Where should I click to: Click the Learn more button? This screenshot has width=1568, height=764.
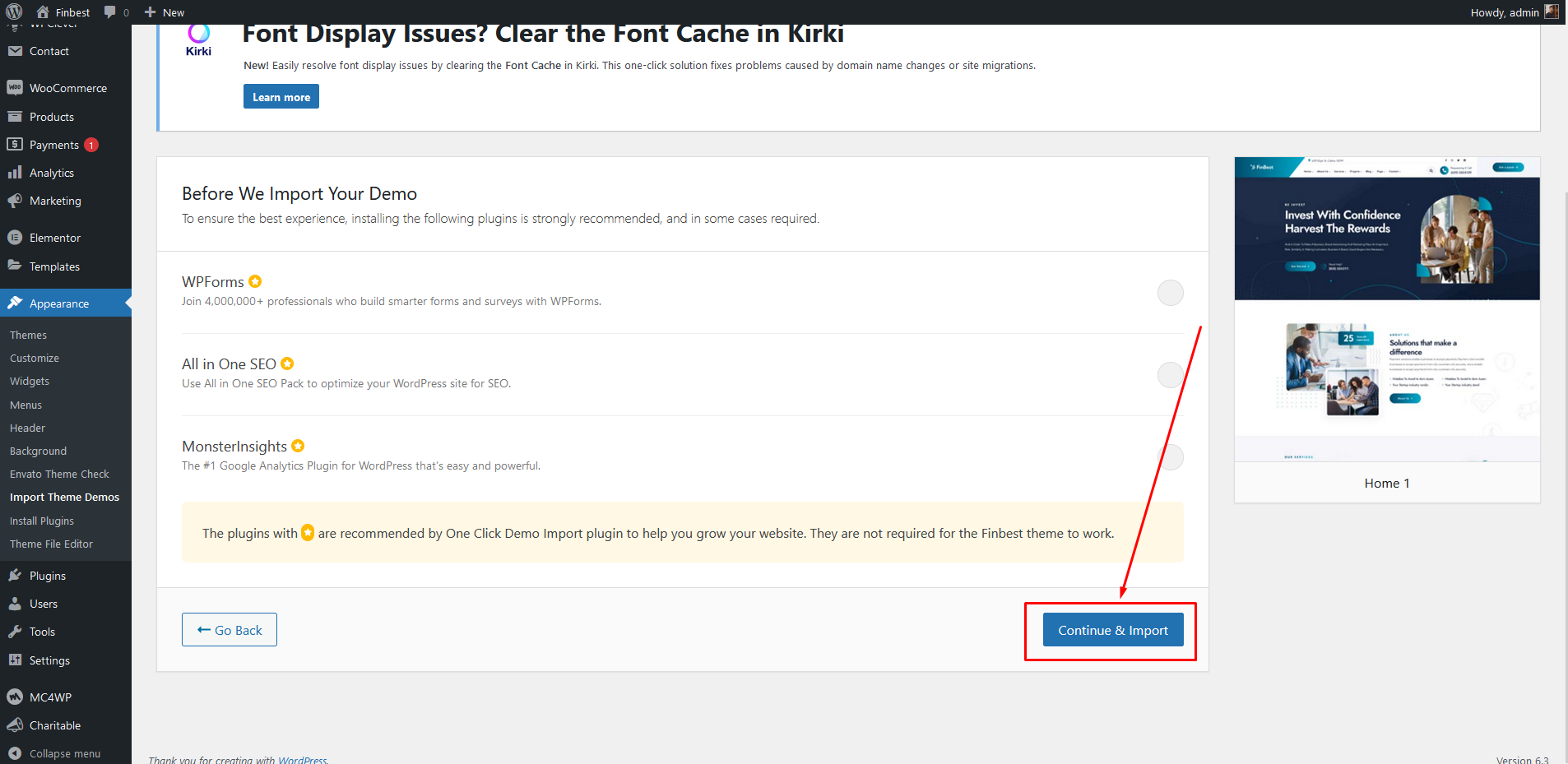coord(281,97)
